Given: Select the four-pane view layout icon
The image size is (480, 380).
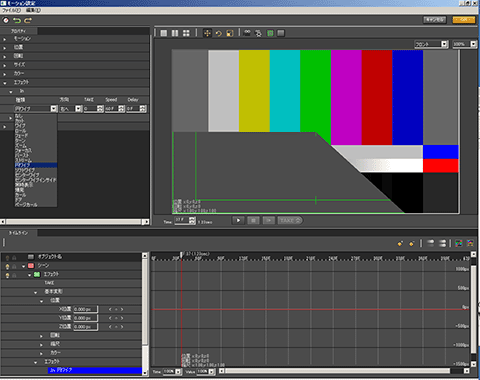Looking at the screenshot, I should (x=186, y=33).
